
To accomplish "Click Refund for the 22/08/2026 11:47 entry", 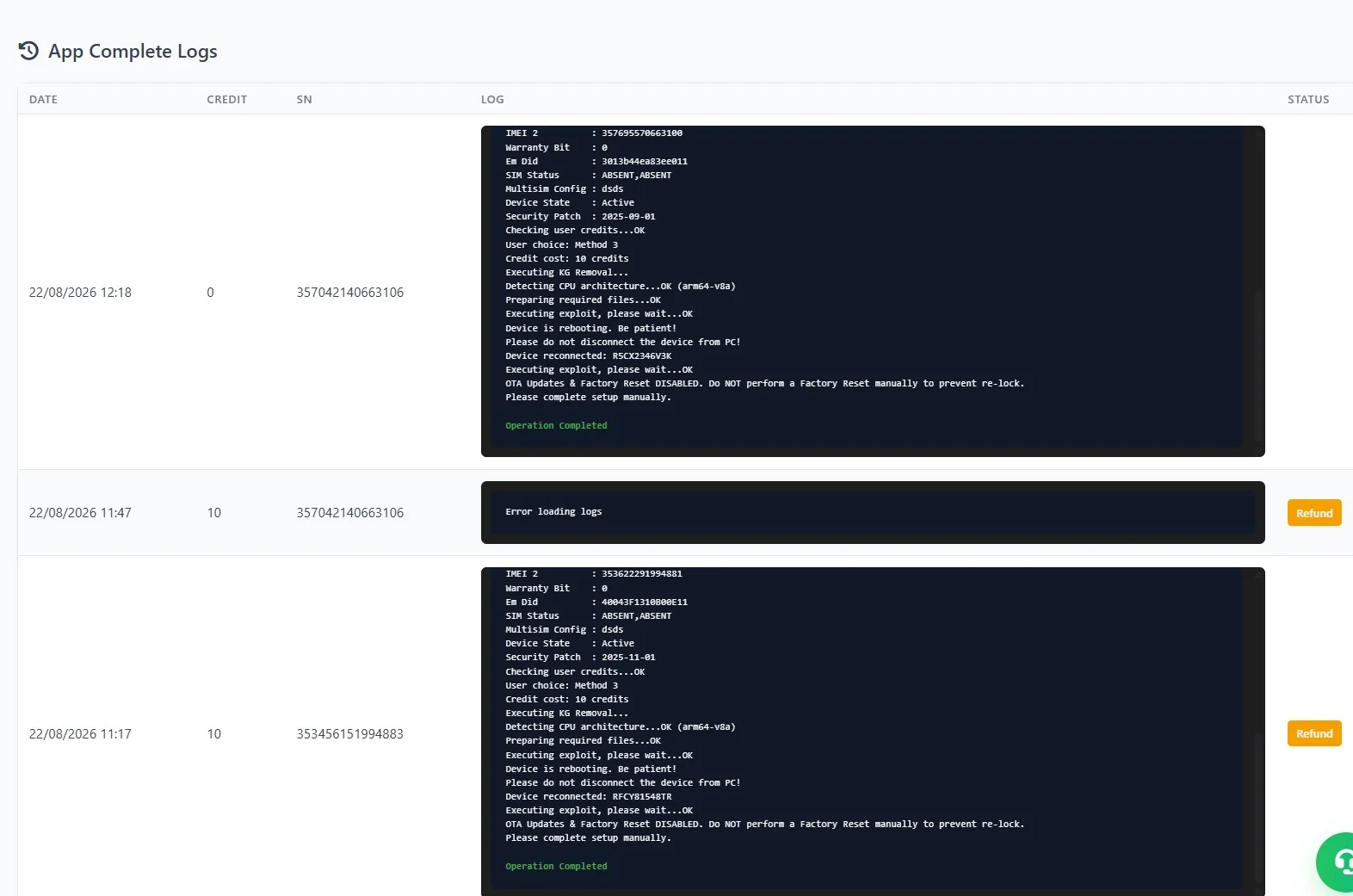I will click(1314, 513).
